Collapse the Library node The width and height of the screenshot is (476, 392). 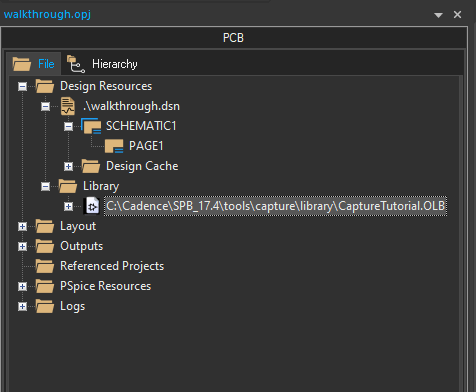45,187
